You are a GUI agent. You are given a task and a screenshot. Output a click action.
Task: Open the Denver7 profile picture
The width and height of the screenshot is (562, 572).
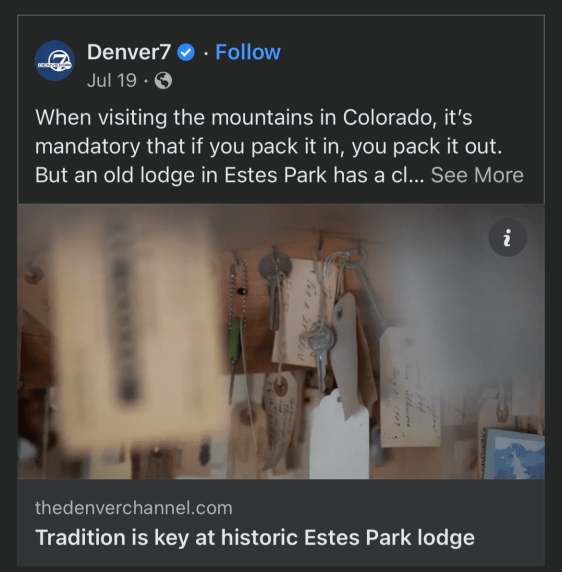pos(55,61)
